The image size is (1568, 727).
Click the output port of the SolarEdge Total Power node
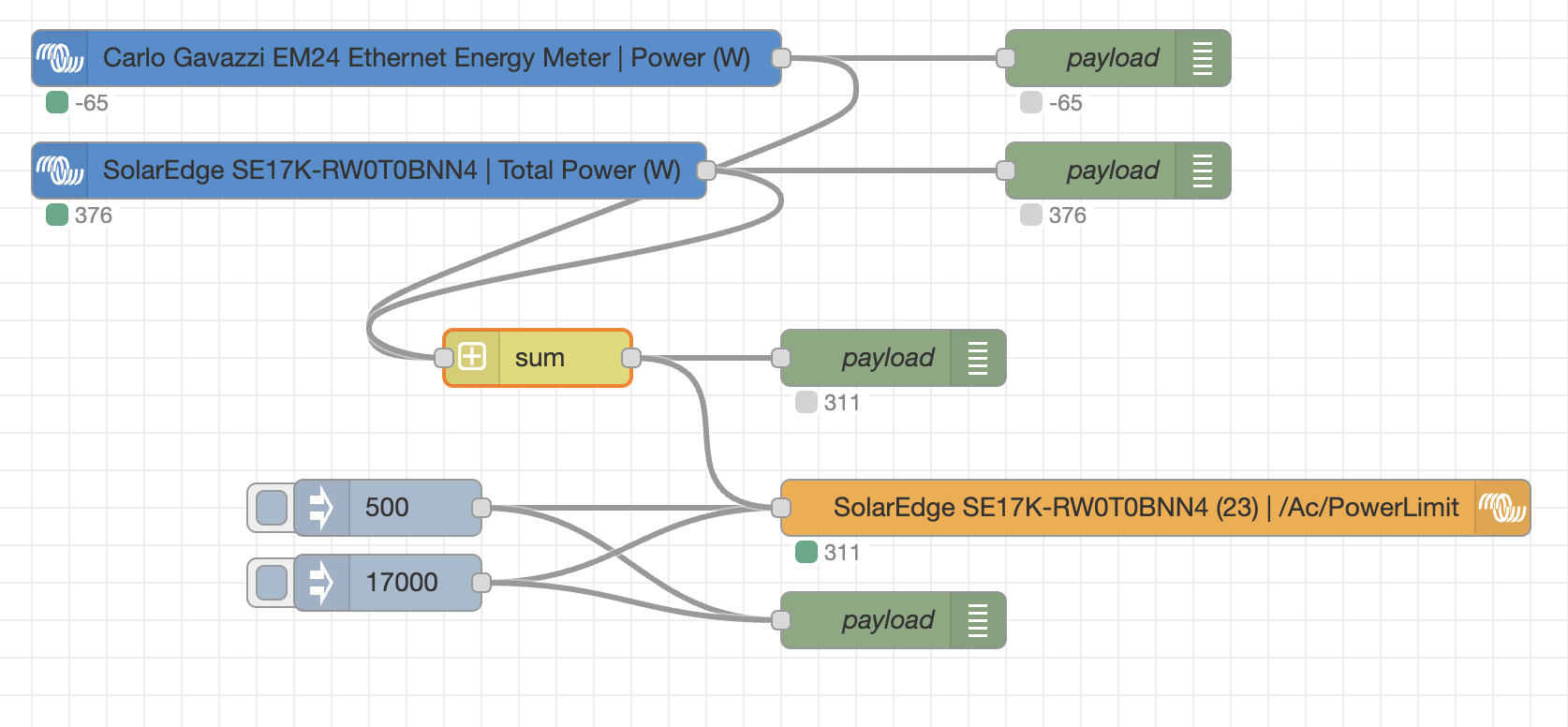706,171
